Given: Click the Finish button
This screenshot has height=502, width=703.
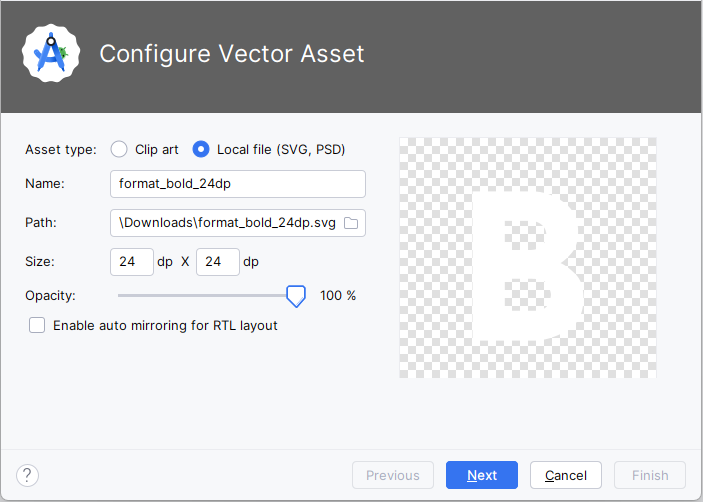Looking at the screenshot, I should coord(650,475).
